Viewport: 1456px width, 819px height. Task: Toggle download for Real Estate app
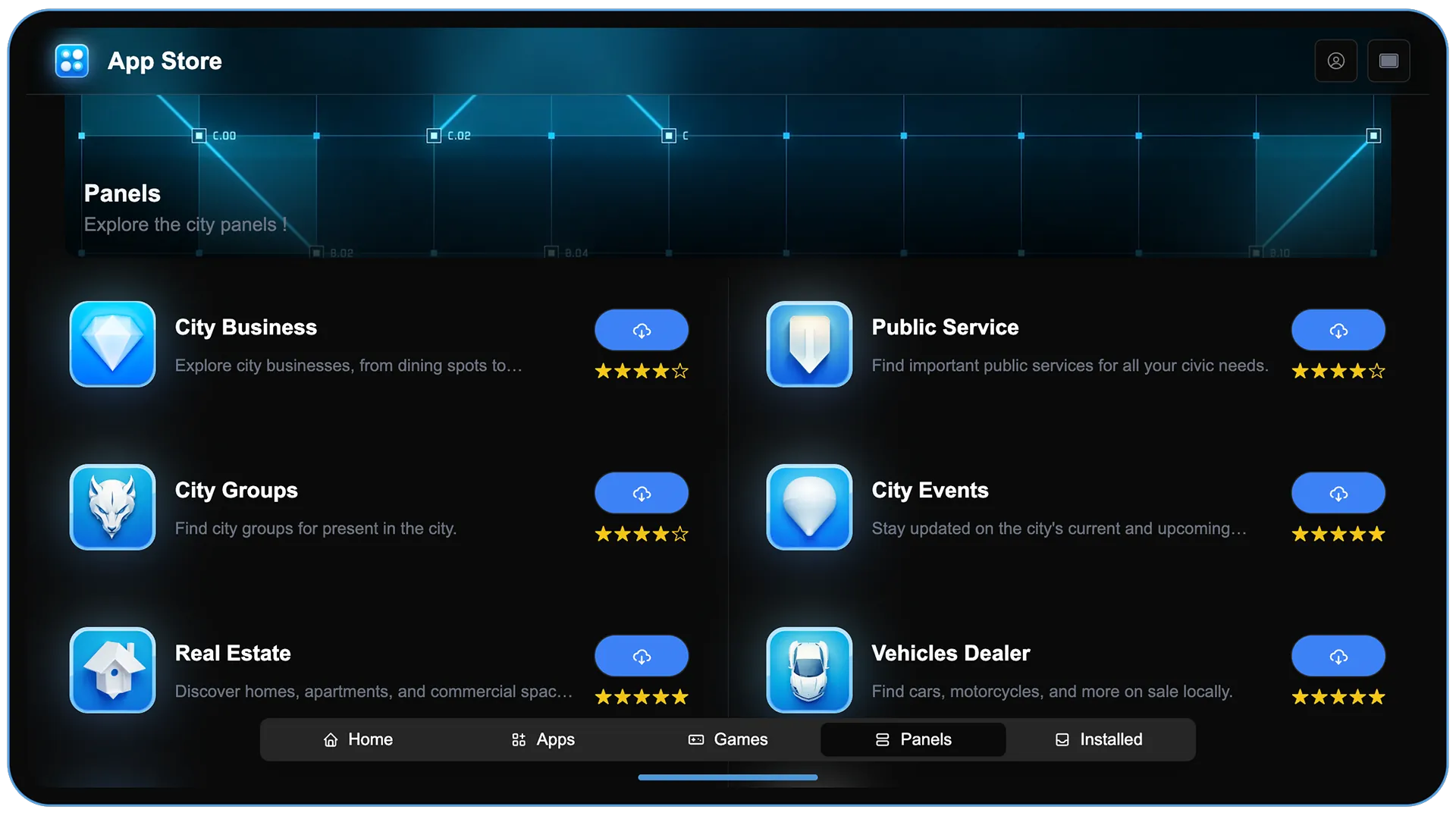(x=641, y=655)
